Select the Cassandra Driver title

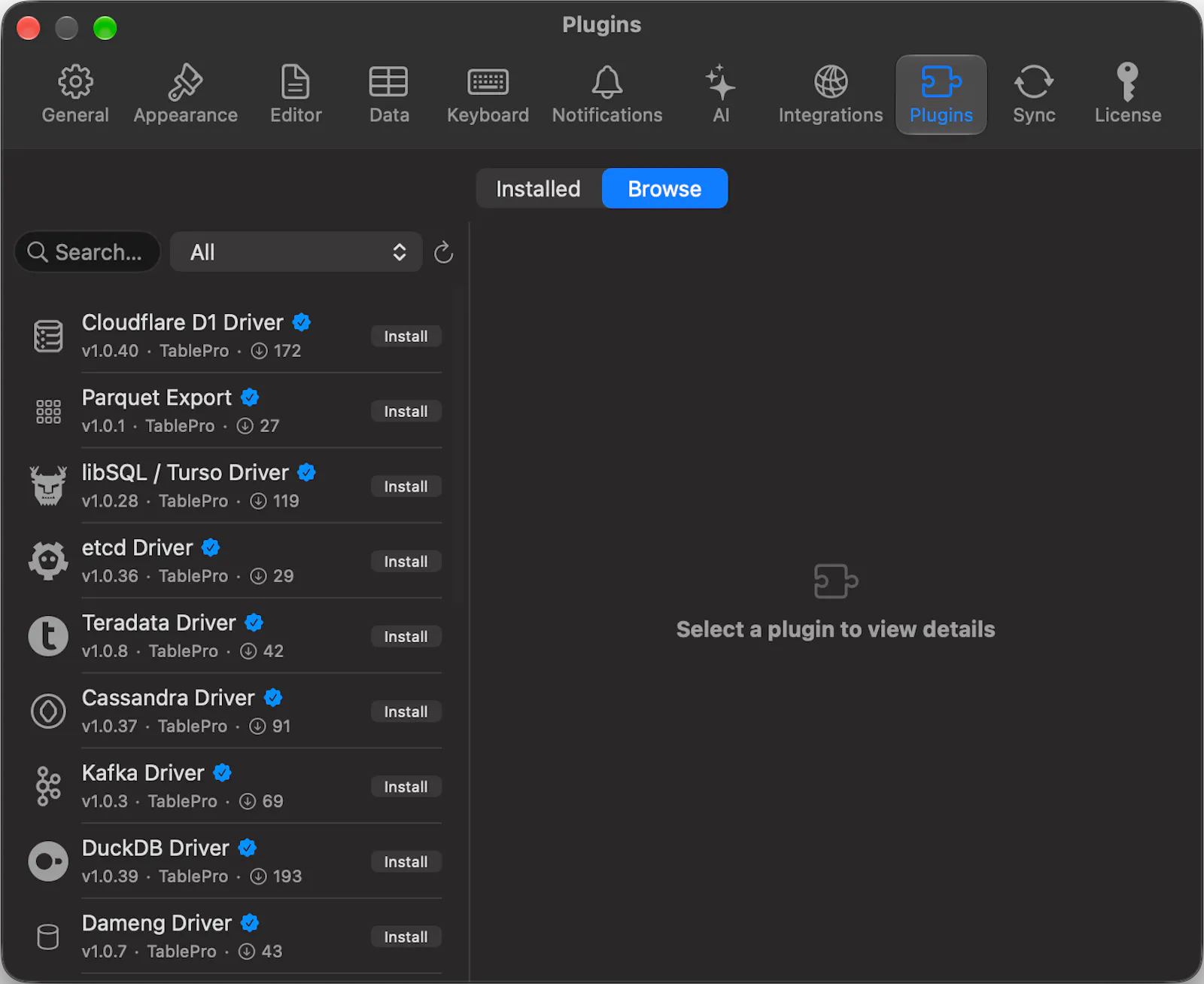pyautogui.click(x=169, y=698)
